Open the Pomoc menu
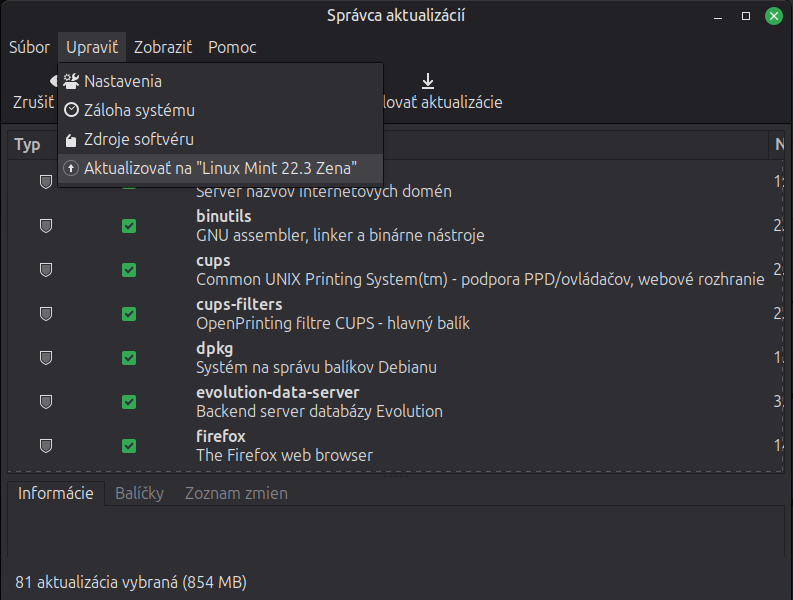793x600 pixels. point(232,47)
